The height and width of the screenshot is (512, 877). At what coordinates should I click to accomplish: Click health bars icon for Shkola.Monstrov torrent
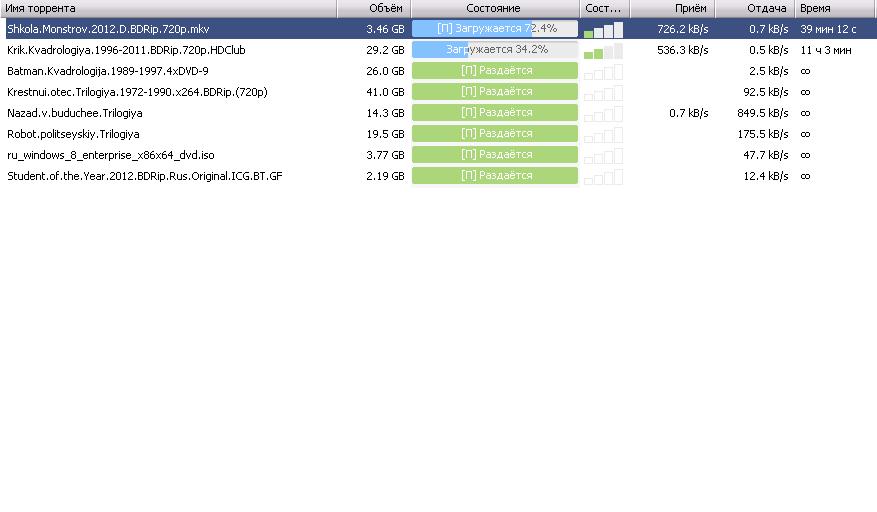tap(603, 30)
